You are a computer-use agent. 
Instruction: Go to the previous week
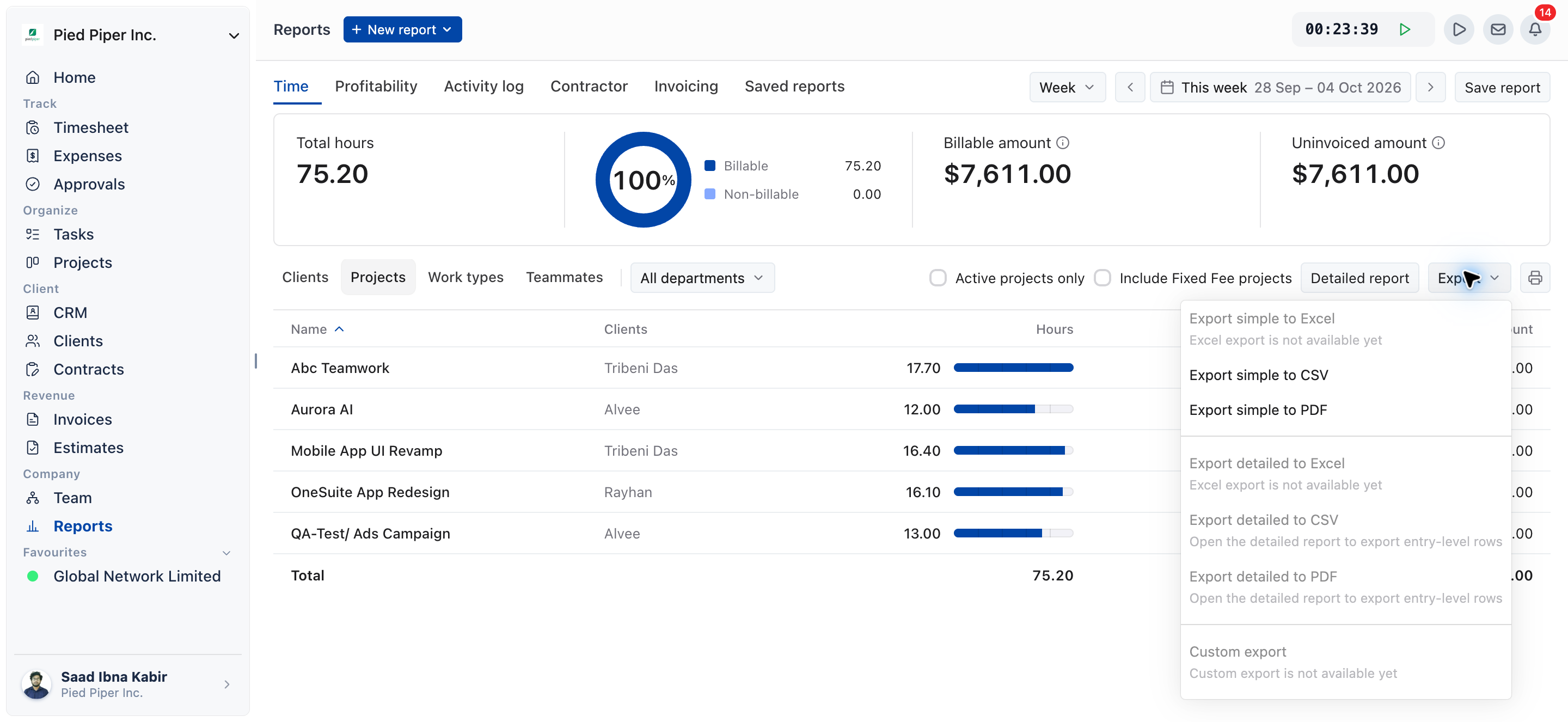click(x=1130, y=87)
